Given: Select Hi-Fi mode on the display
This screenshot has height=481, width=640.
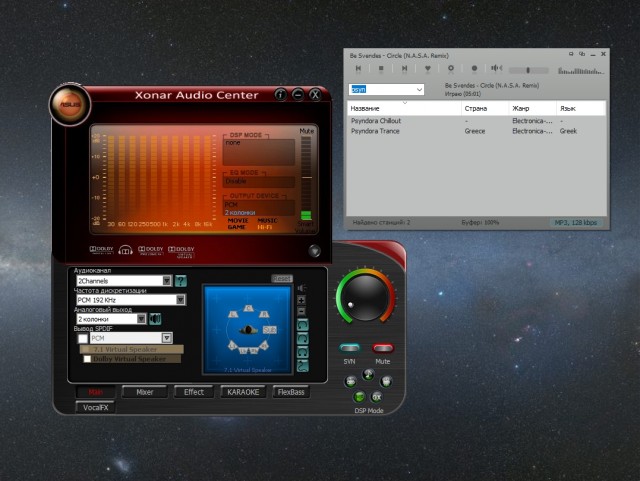Looking at the screenshot, I should coord(265,227).
